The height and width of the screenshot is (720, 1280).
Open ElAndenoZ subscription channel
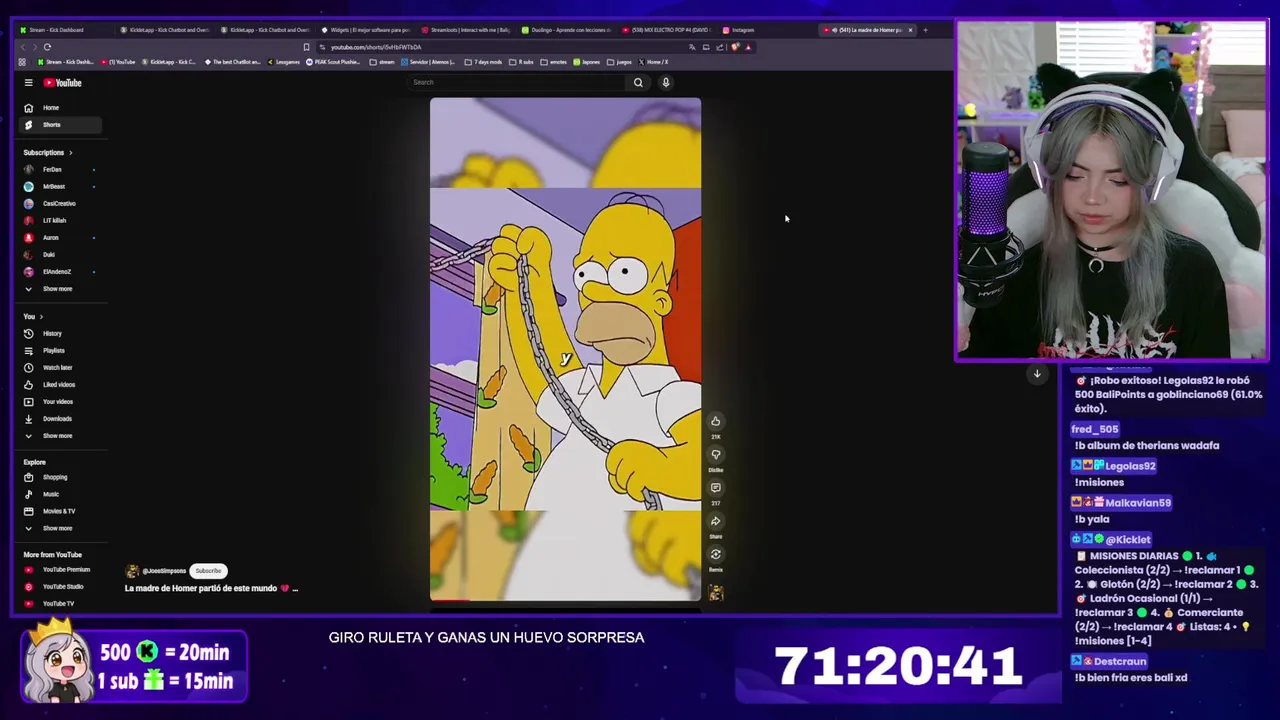(x=60, y=271)
